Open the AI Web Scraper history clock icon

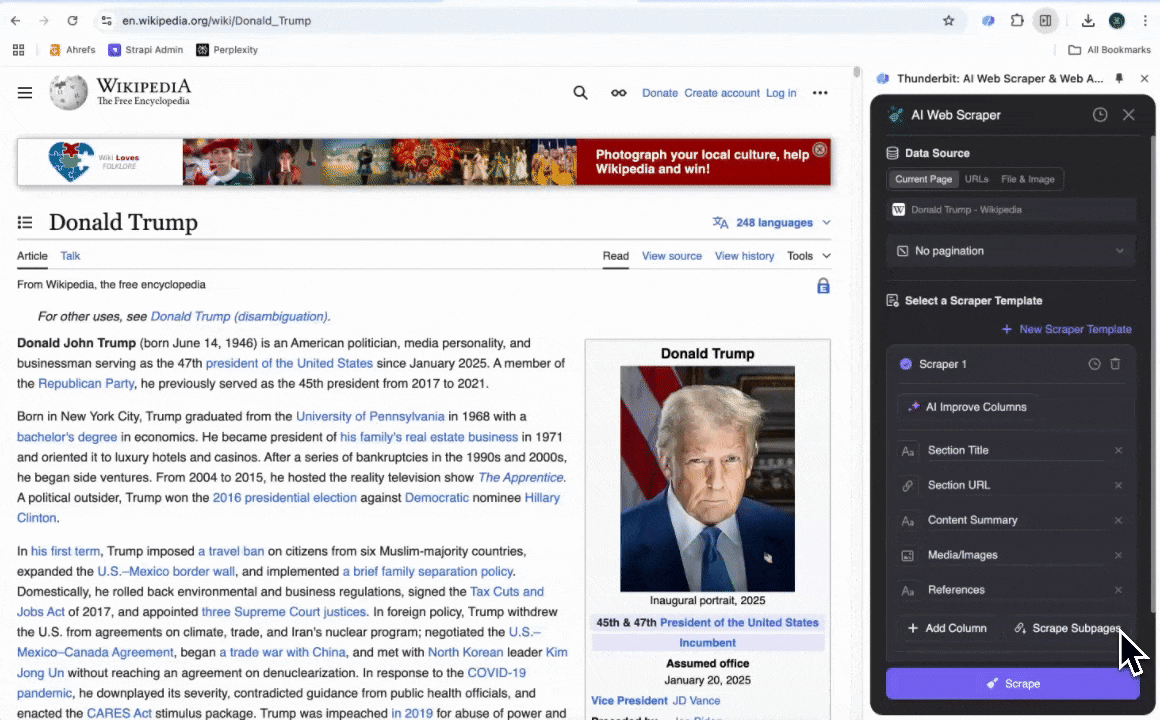[x=1100, y=115]
